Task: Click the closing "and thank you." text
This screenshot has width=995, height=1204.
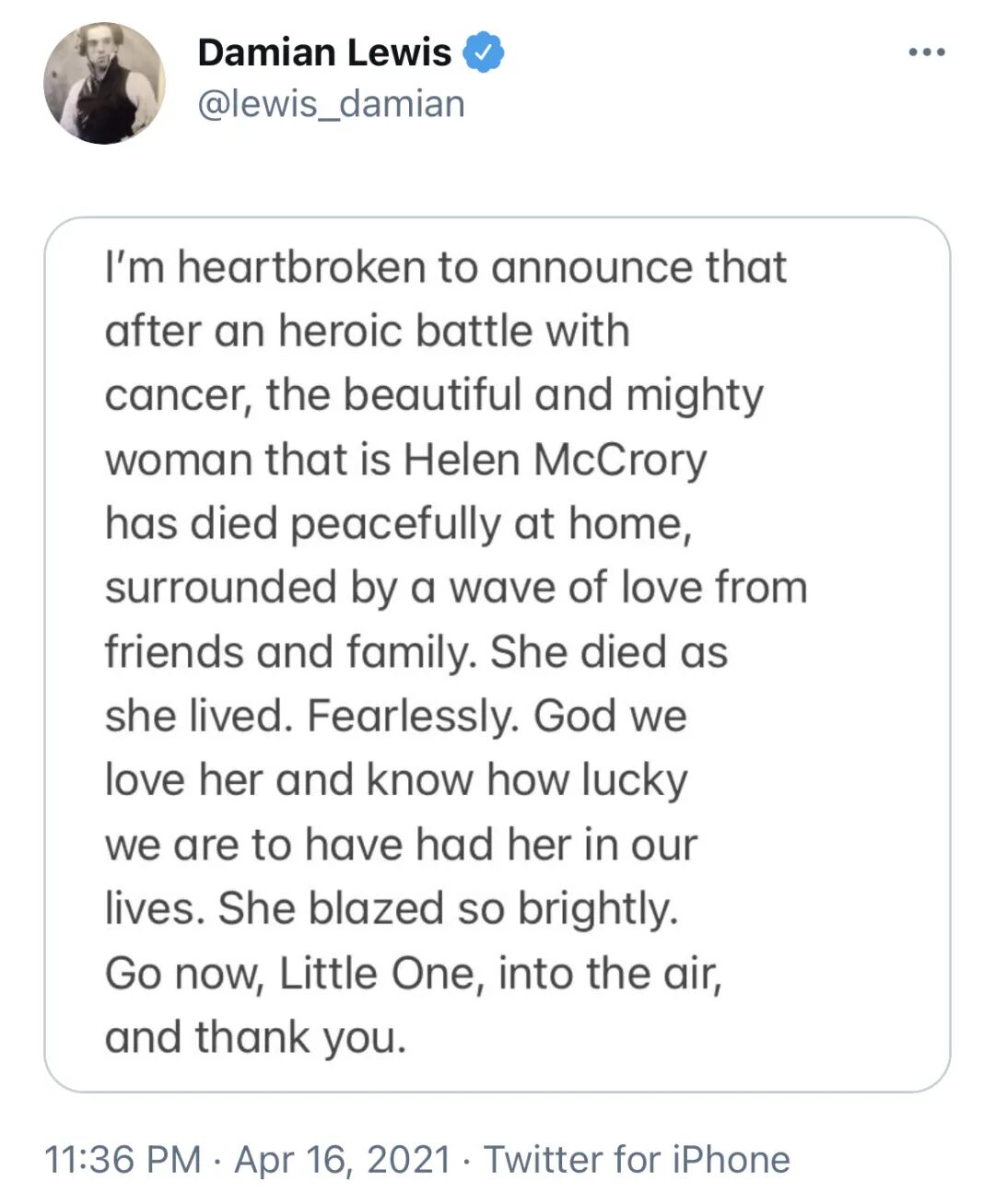Action: click(x=255, y=1037)
